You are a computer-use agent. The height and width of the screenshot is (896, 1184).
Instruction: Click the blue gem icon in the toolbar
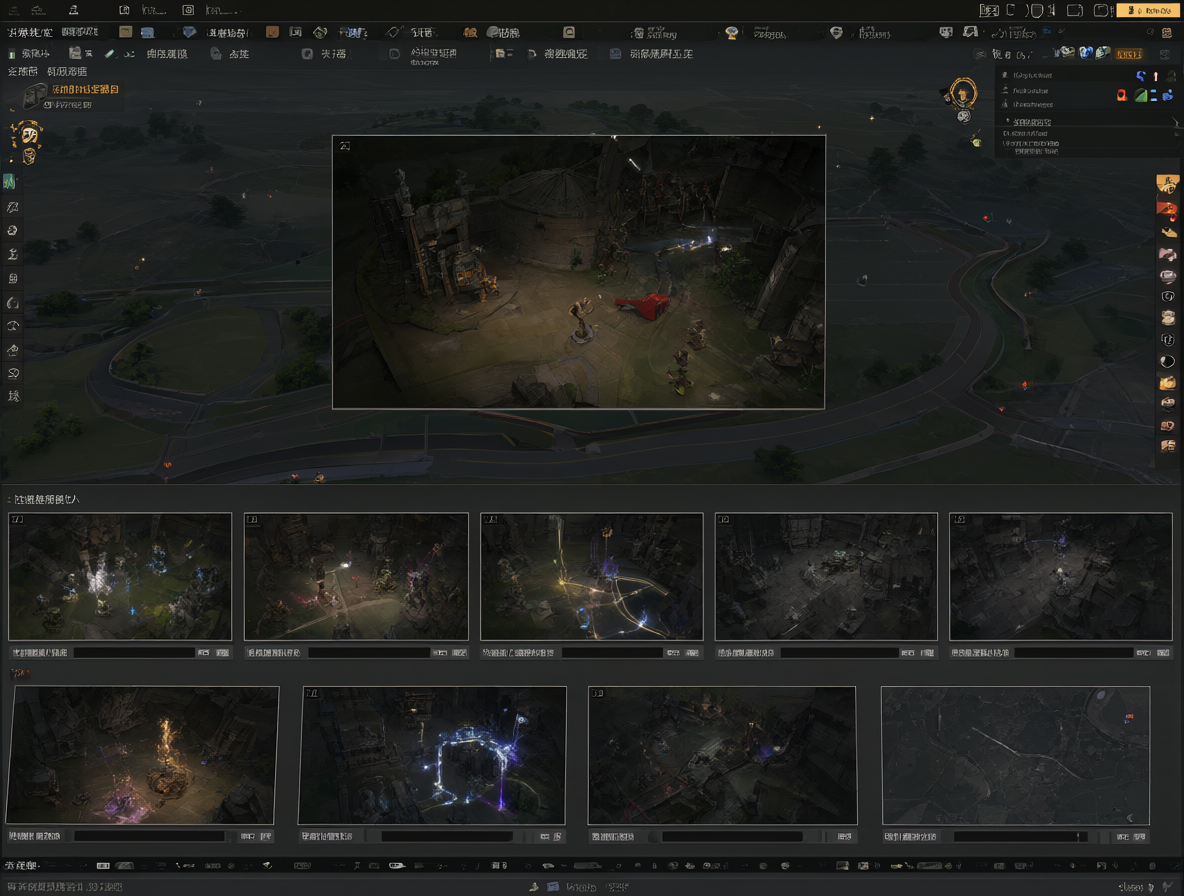[x=190, y=32]
